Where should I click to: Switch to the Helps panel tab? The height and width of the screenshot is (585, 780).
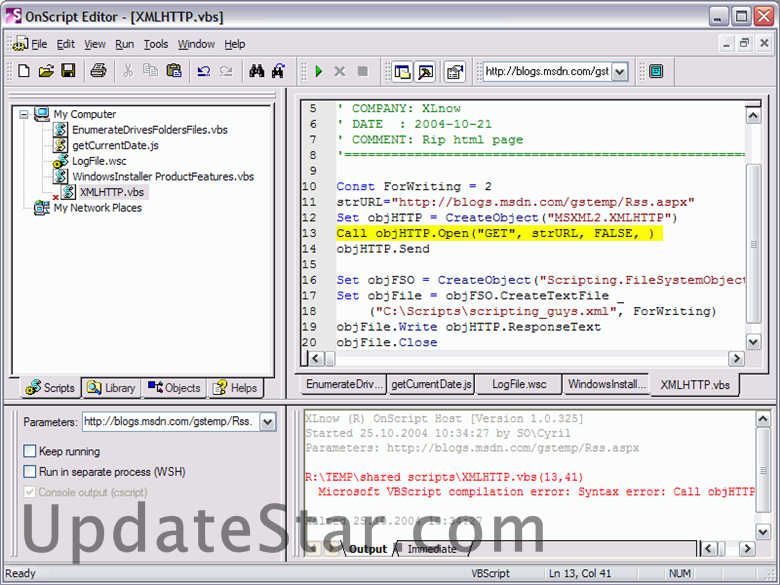tap(235, 388)
